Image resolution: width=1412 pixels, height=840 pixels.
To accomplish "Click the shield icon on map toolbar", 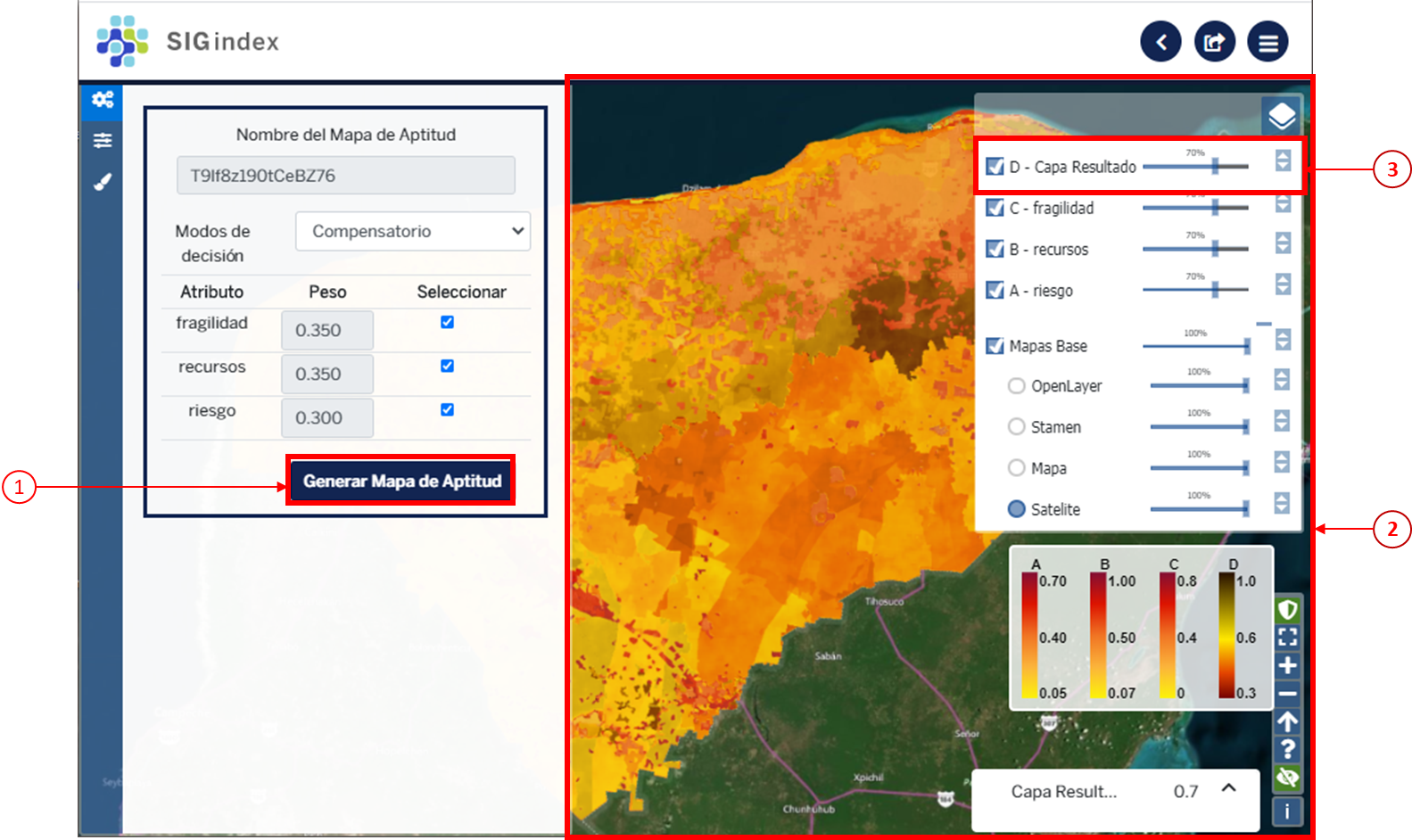I will 1287,609.
